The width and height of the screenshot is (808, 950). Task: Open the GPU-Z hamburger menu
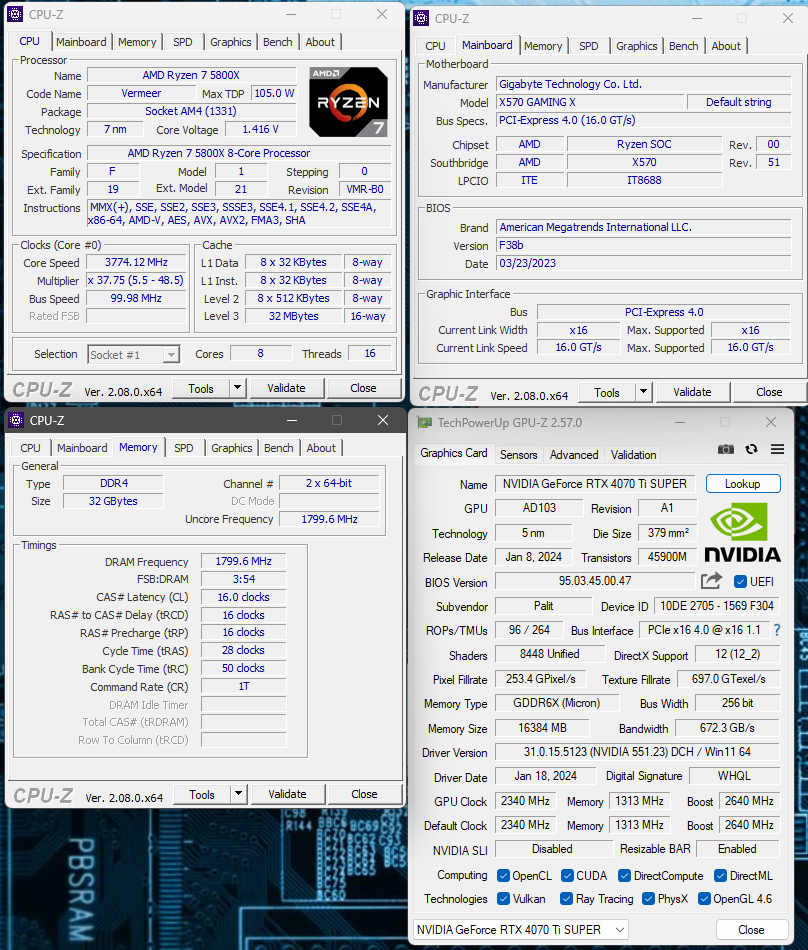[778, 449]
